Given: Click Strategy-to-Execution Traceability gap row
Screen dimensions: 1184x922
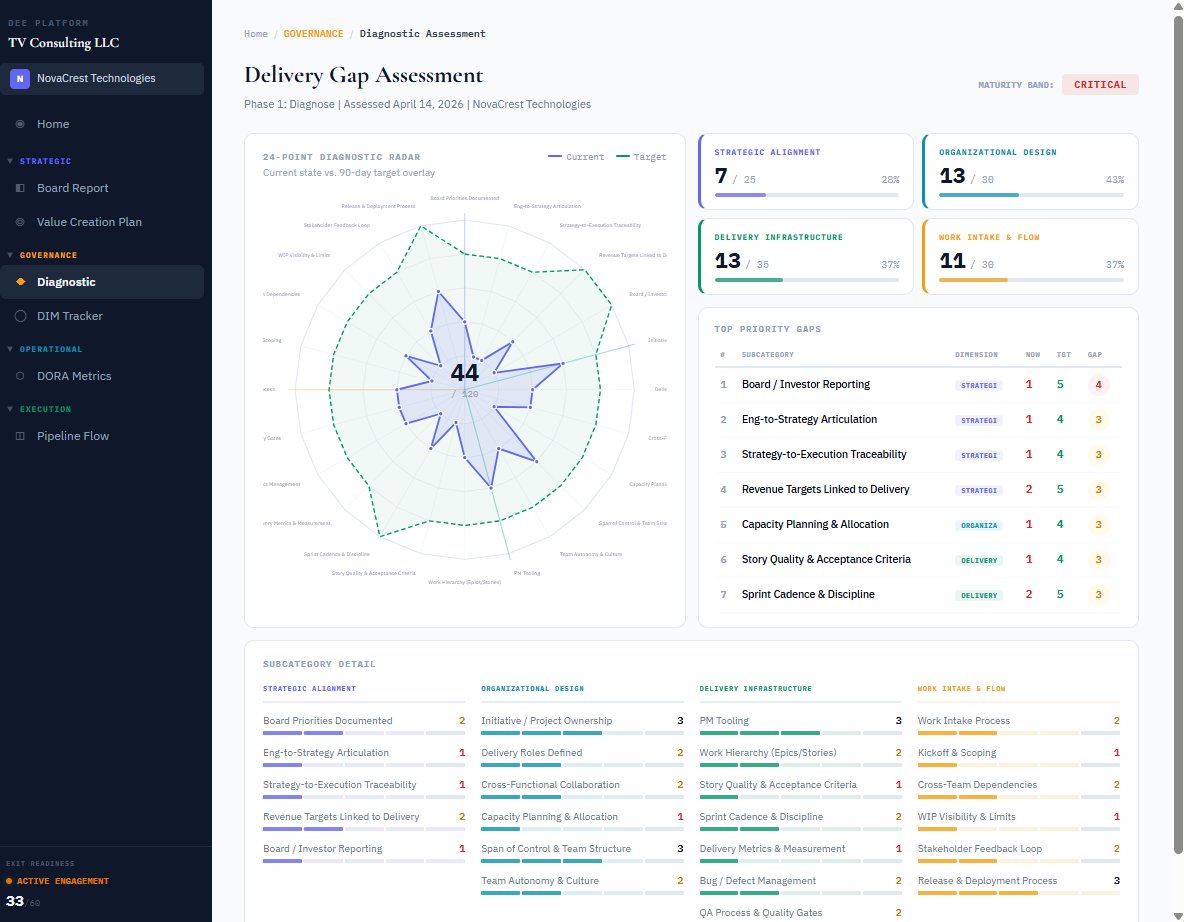Looking at the screenshot, I should pos(917,455).
